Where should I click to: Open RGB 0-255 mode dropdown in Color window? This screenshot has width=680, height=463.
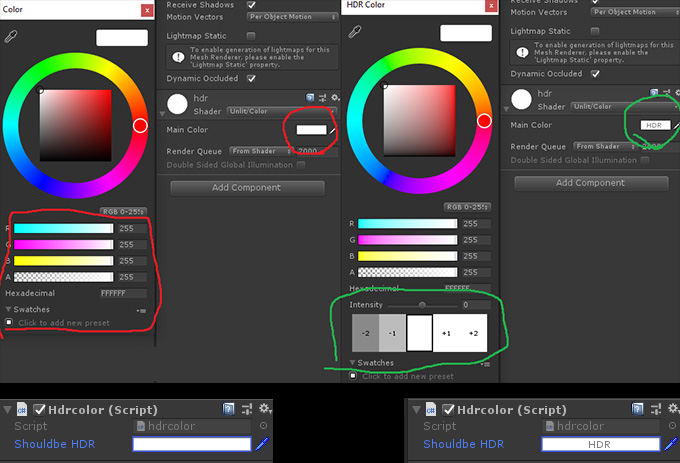point(124,212)
